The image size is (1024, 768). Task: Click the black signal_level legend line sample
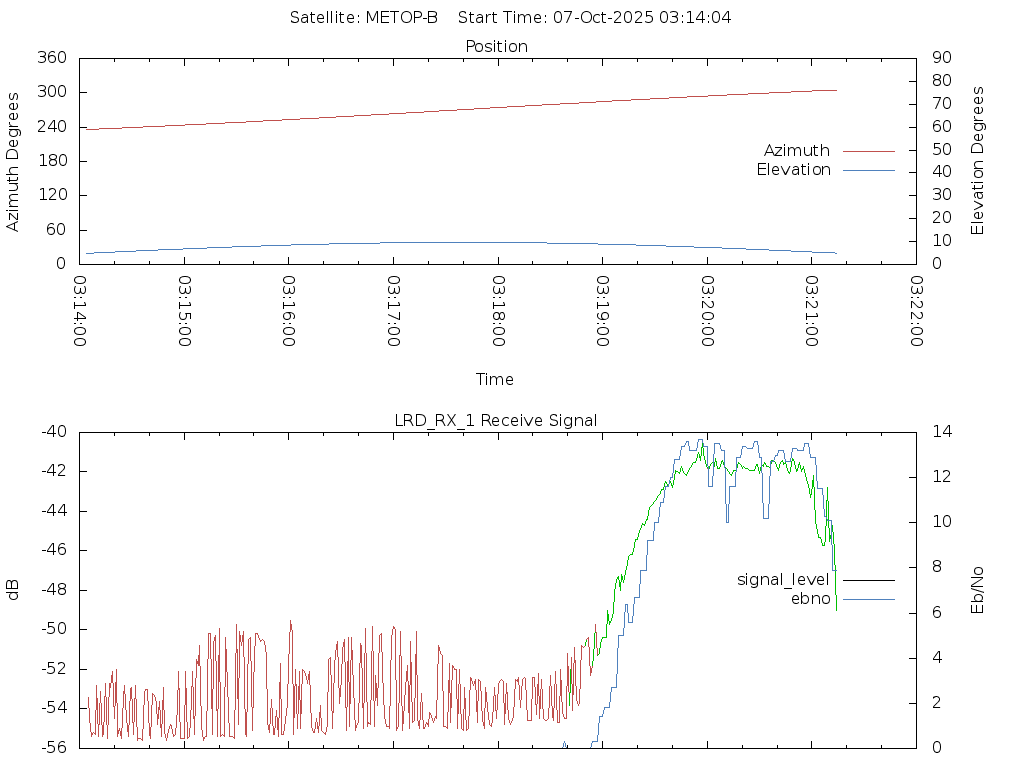click(868, 579)
